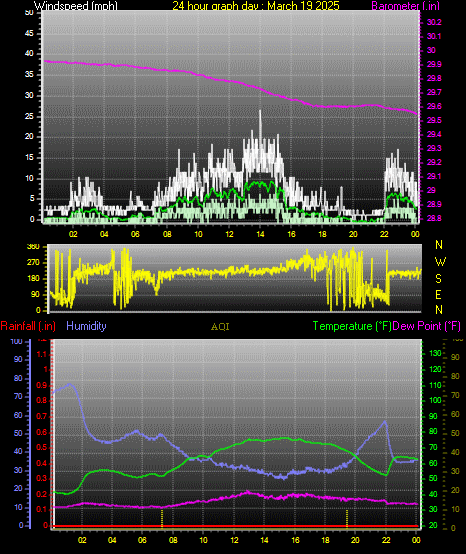The height and width of the screenshot is (554, 466).
Task: Click the blue "Humidity" legend label
Action: pos(86,326)
